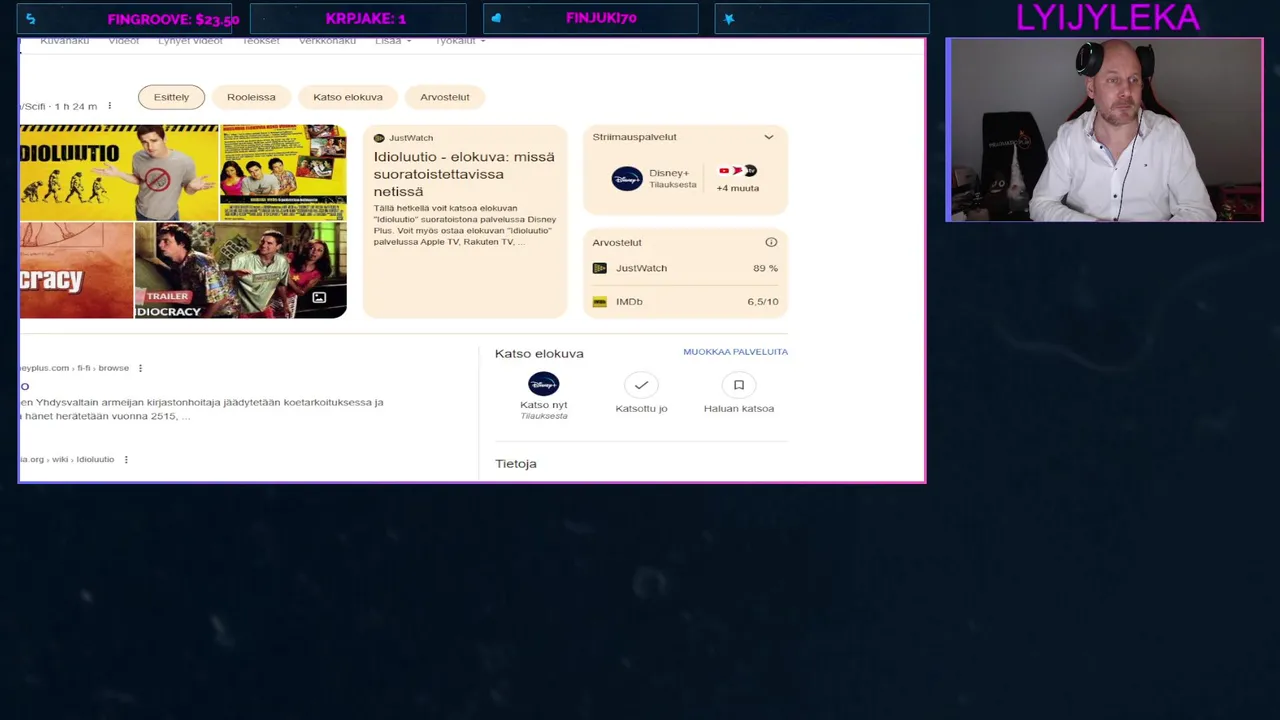
Task: Open three-dot menu beside 'wiki › Idioluutio' result
Action: (126, 459)
